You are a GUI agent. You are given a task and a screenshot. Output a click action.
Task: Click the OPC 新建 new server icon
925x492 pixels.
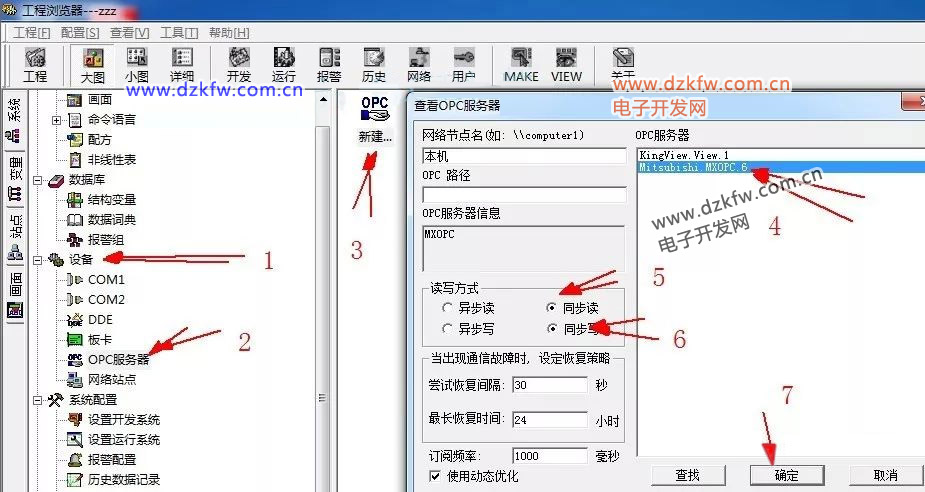pyautogui.click(x=375, y=120)
